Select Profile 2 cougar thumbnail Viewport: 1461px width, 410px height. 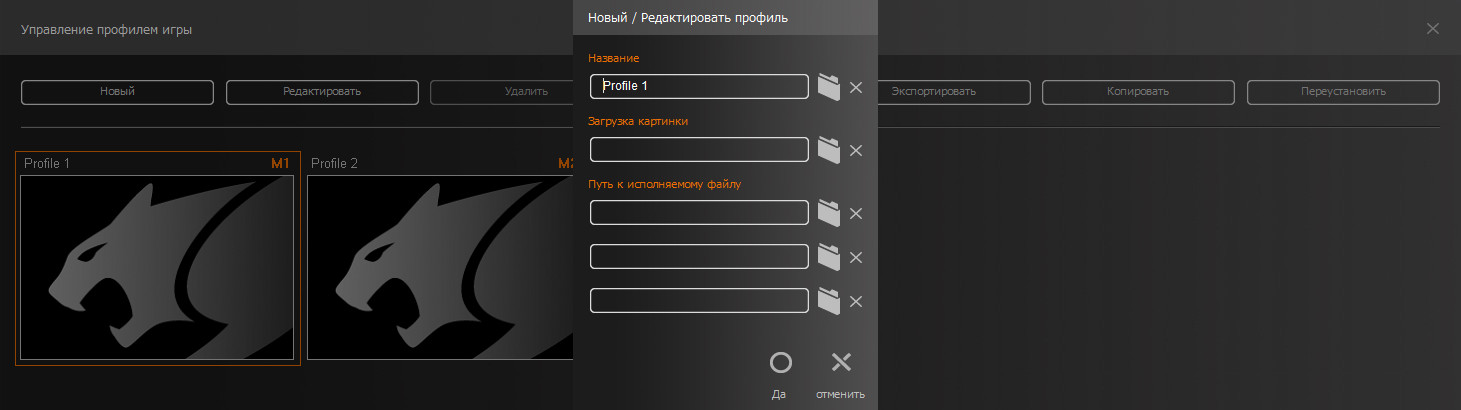[x=440, y=267]
